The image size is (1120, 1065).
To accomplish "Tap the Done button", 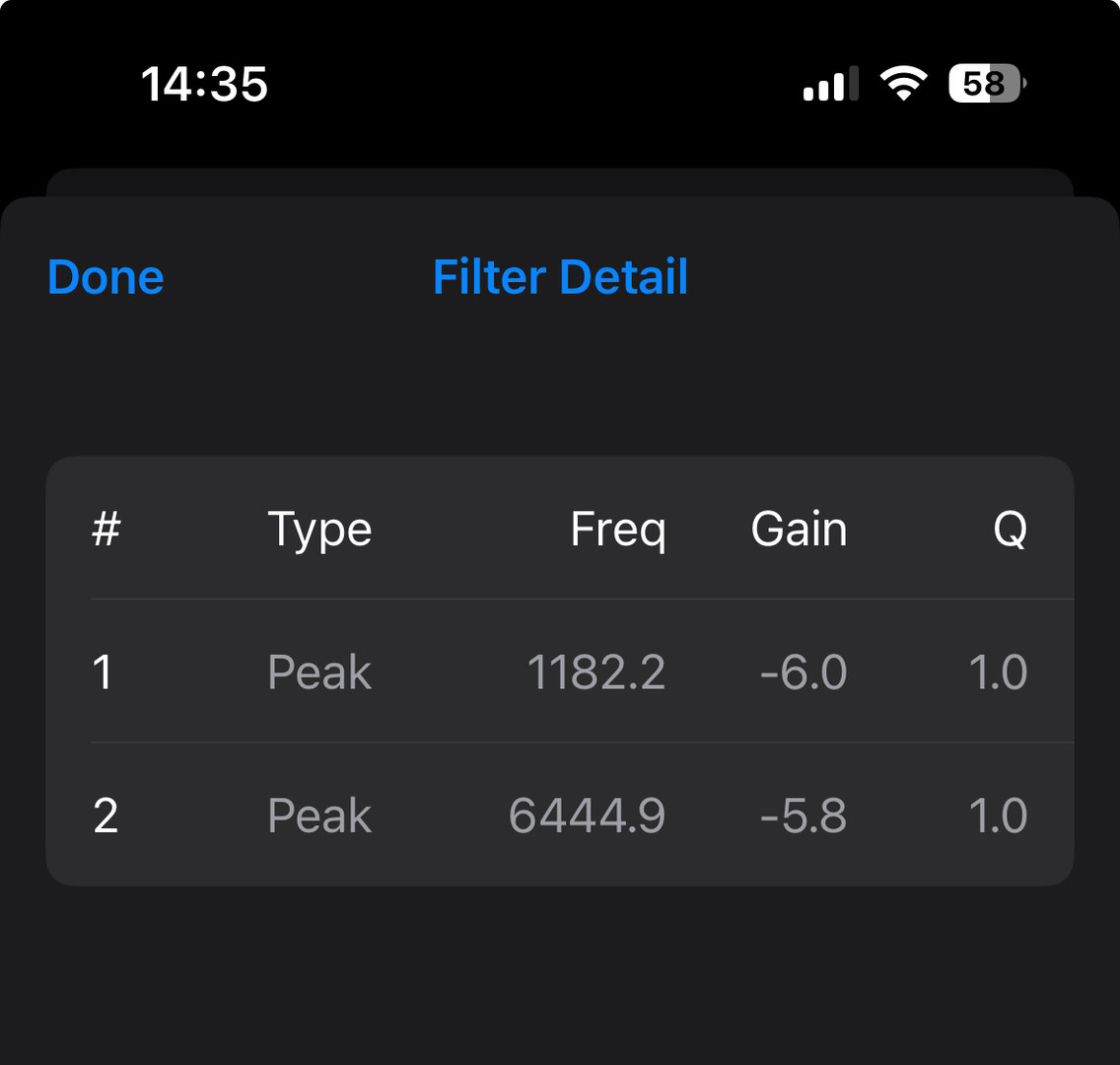I will coord(105,277).
